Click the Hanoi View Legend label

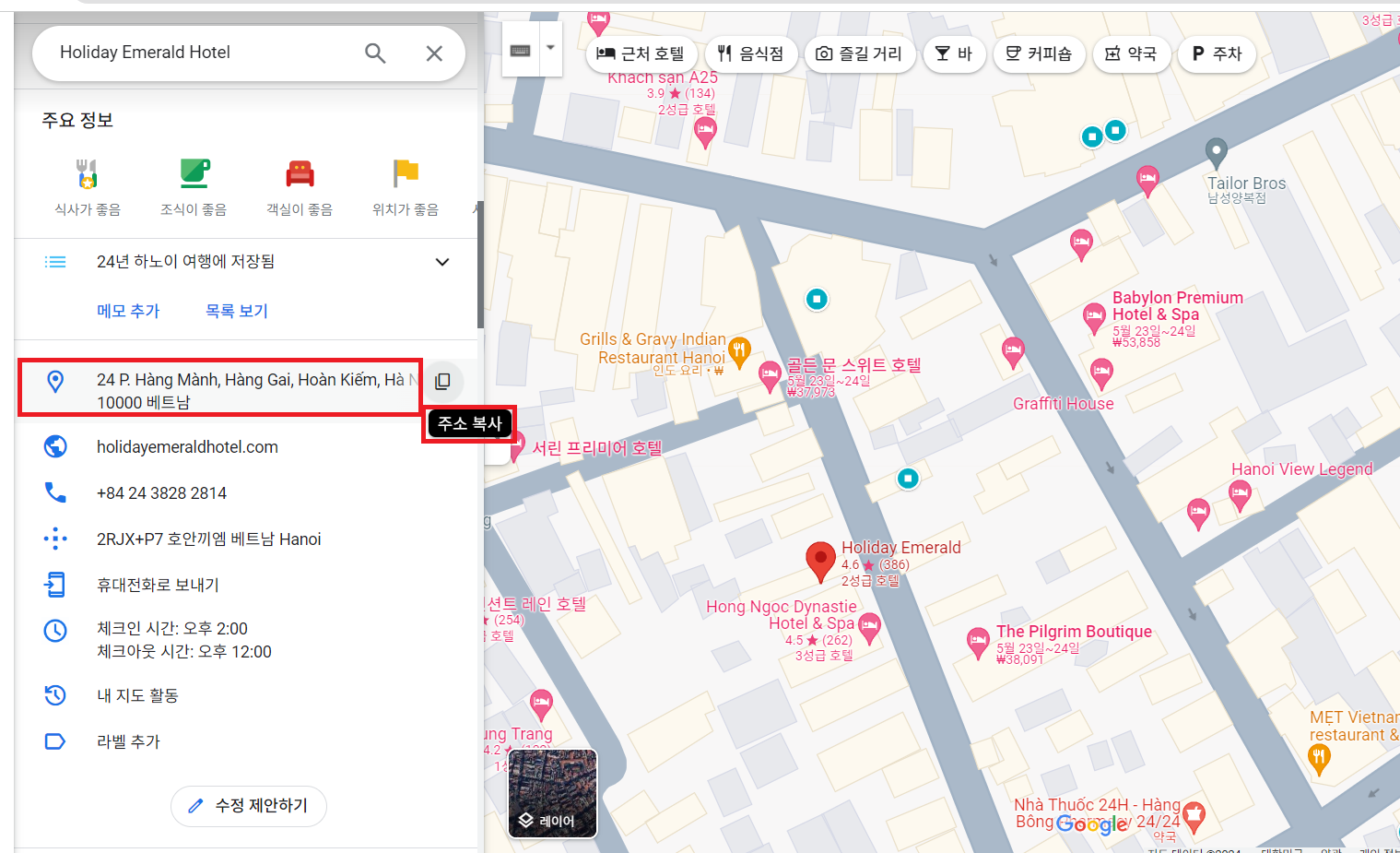tap(1301, 469)
